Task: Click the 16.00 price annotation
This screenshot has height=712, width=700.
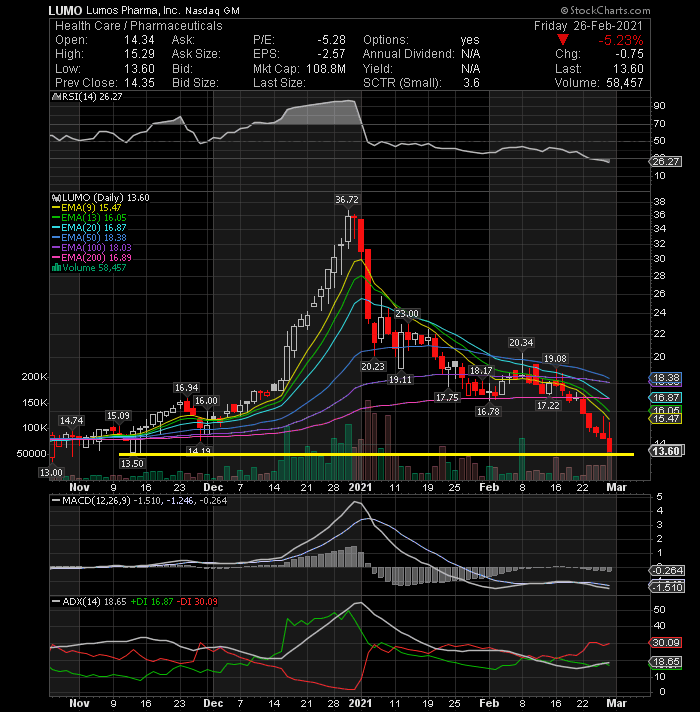Action: 206,401
